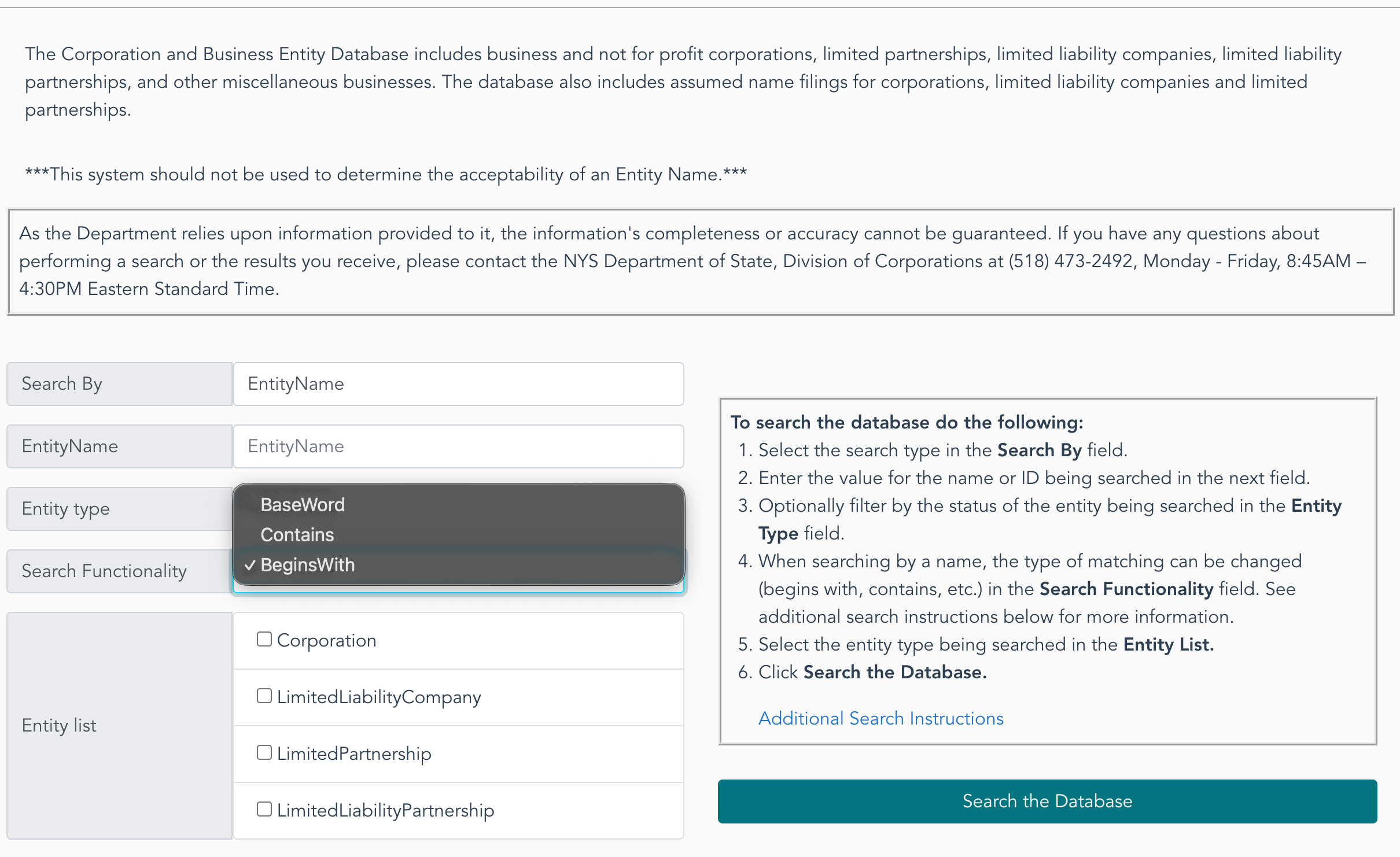Screen dimensions: 1400x857
Task: Click the Entity list label cell
Action: coord(120,726)
